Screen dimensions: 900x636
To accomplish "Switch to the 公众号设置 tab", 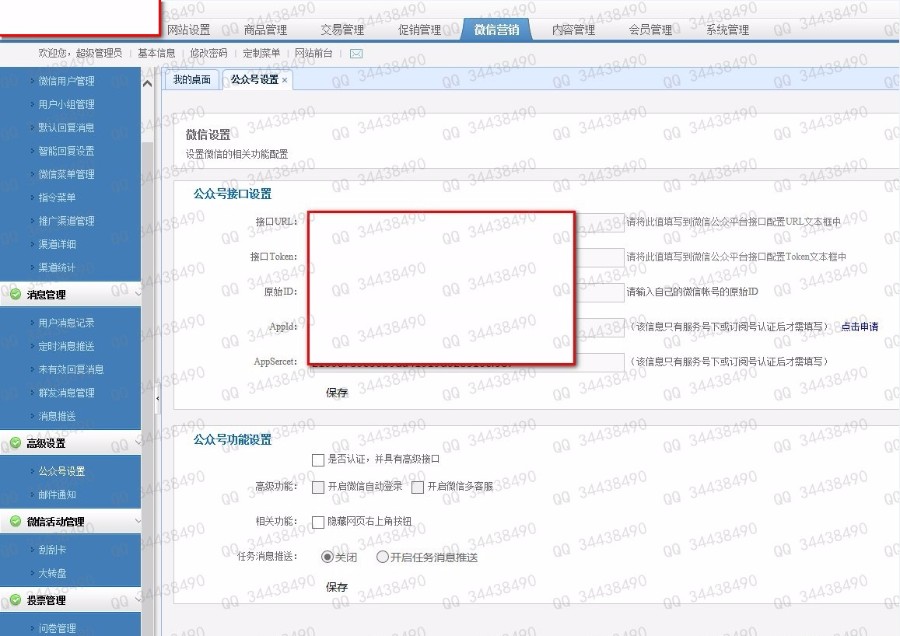I will pos(254,79).
